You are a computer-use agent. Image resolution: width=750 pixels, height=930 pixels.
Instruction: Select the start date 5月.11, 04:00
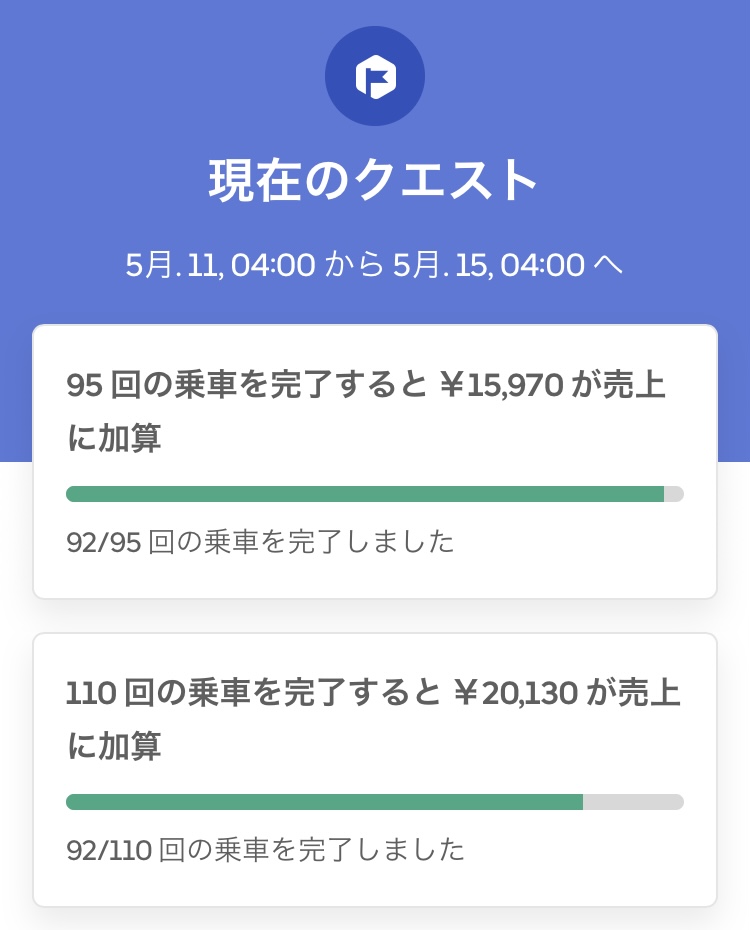pos(220,265)
